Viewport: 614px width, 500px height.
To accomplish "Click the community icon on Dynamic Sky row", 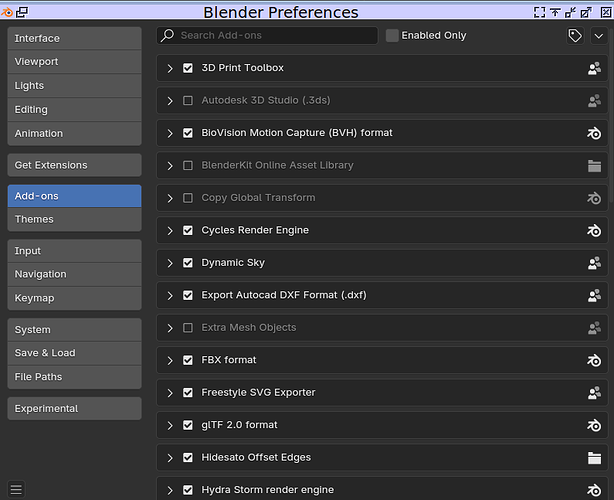I will pos(594,263).
